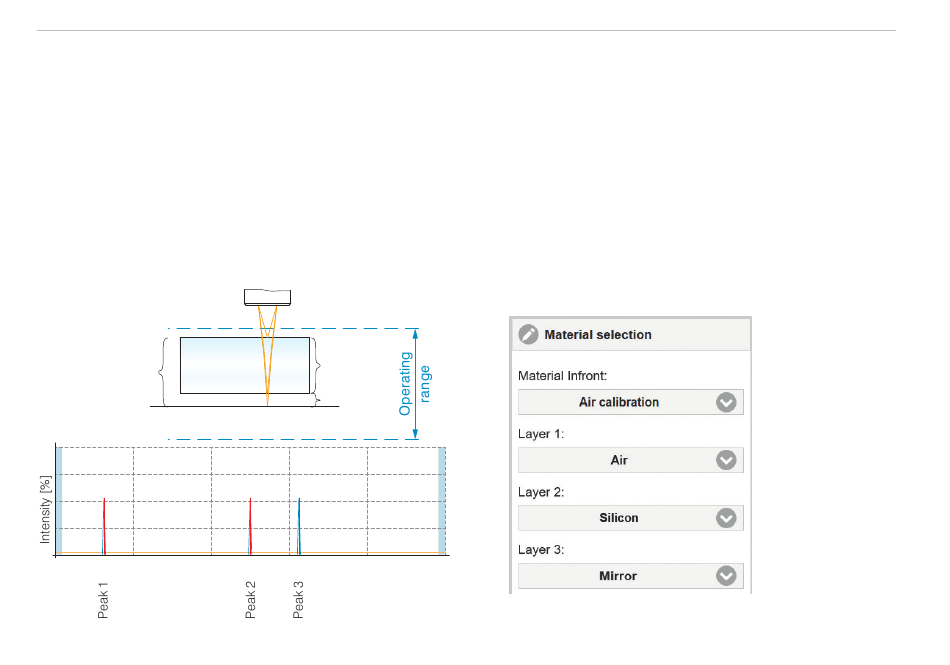Click the Silicon value text
This screenshot has height=665, width=950.
click(619, 518)
